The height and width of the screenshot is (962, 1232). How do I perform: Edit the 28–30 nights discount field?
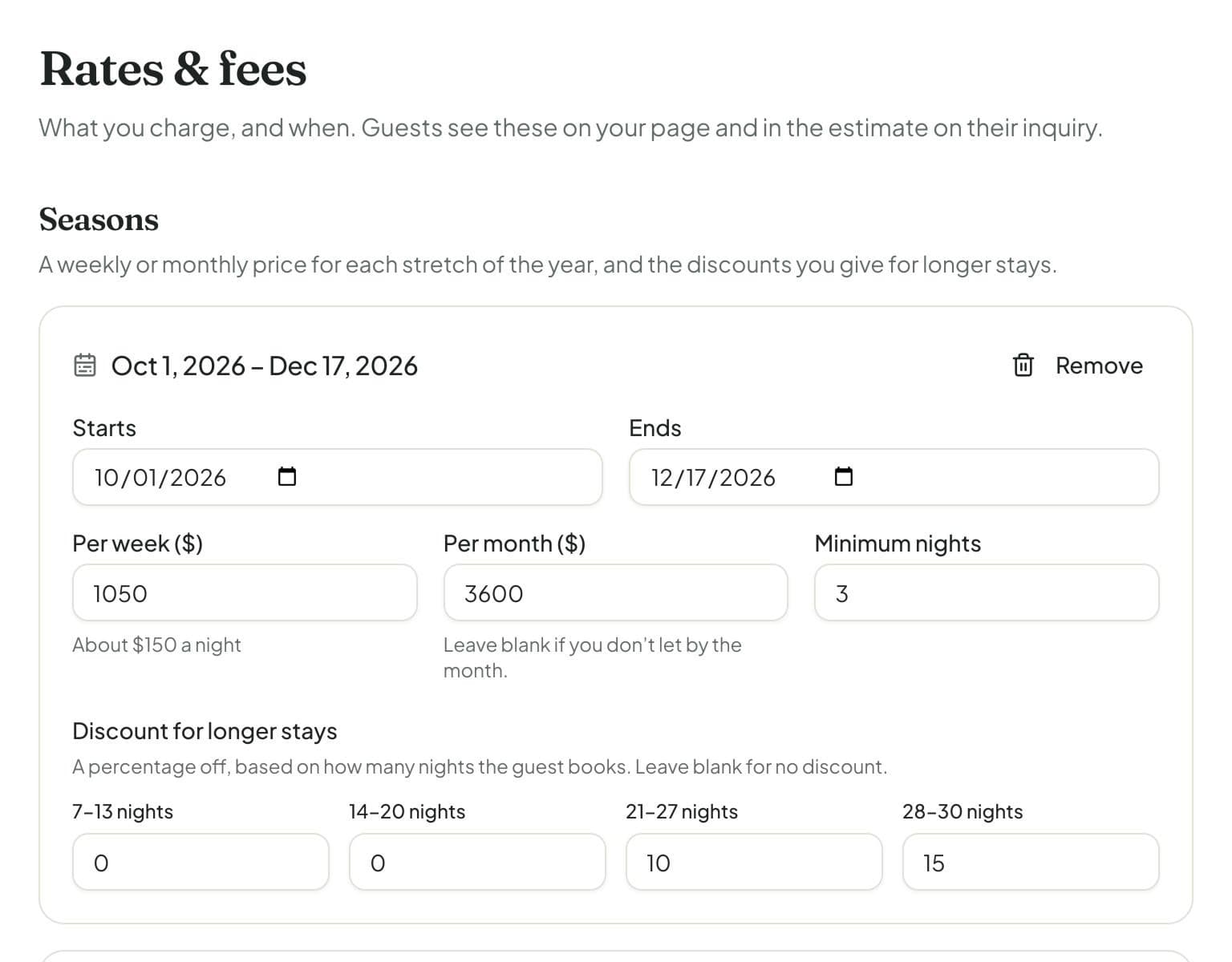[1031, 862]
